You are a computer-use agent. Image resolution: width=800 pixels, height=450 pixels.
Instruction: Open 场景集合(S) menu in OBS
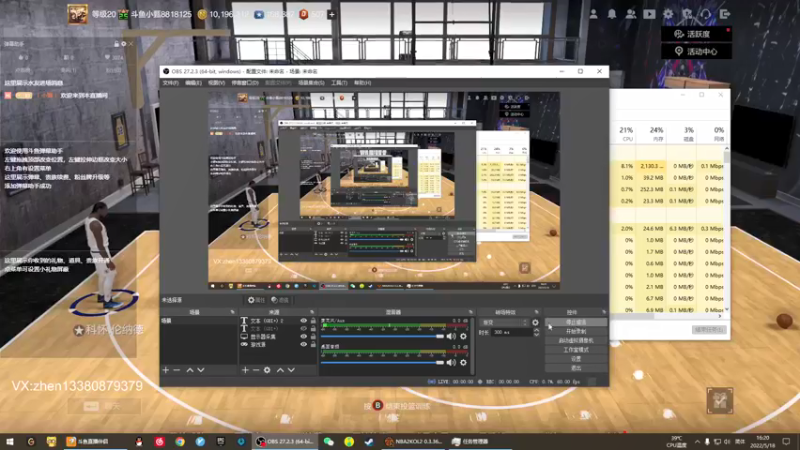tap(311, 83)
